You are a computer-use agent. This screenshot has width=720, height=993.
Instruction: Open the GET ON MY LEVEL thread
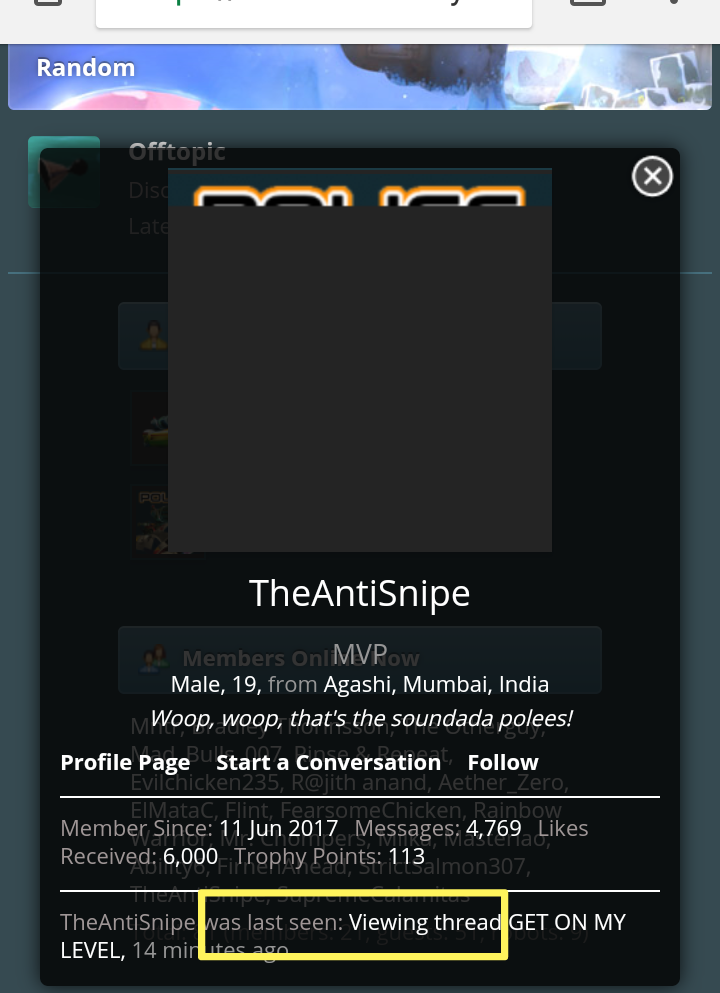343,936
